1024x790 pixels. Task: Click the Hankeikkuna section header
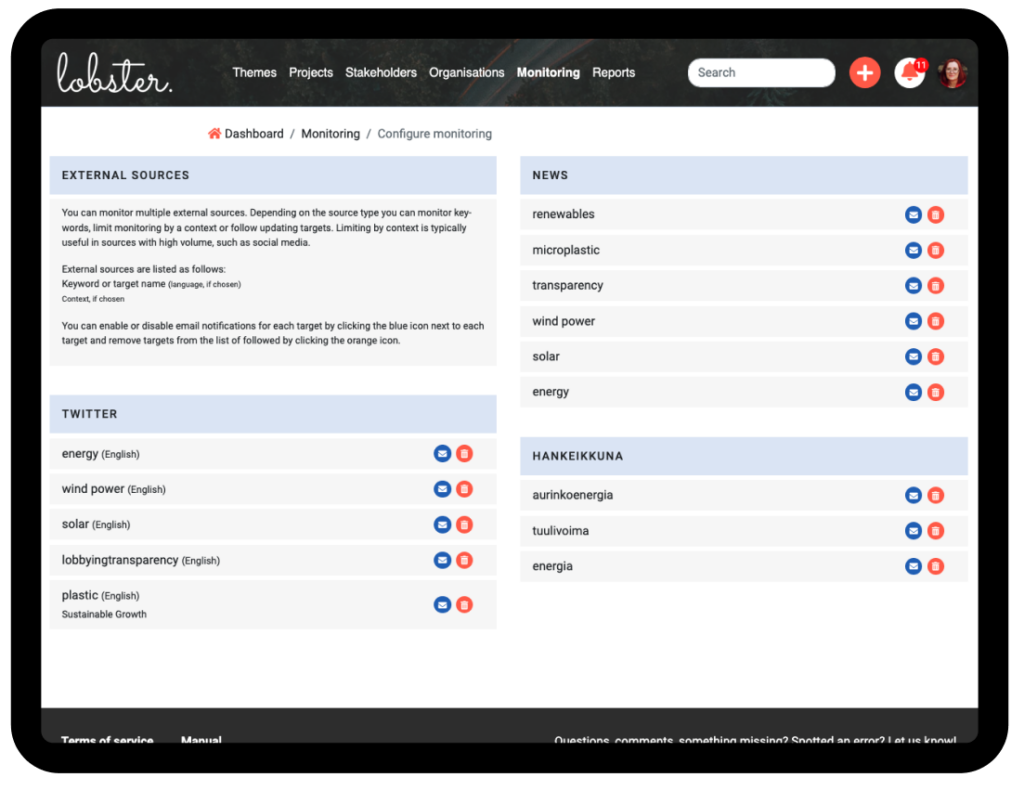pos(744,456)
